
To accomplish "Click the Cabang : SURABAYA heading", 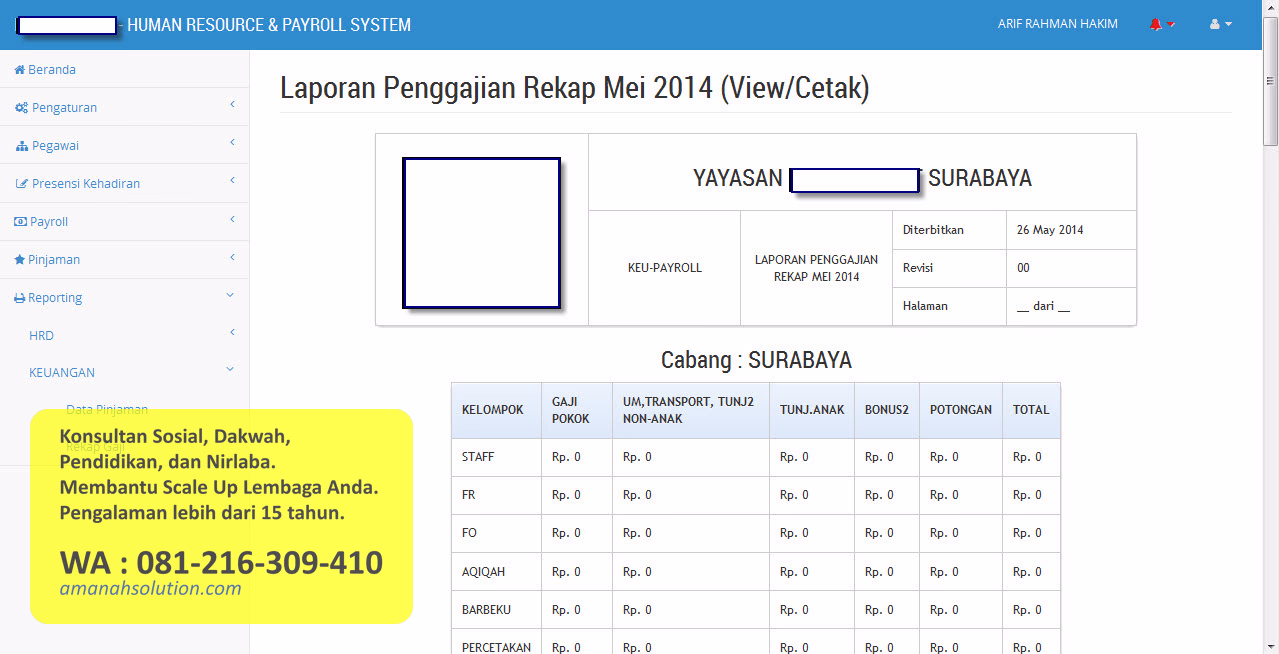I will [756, 360].
